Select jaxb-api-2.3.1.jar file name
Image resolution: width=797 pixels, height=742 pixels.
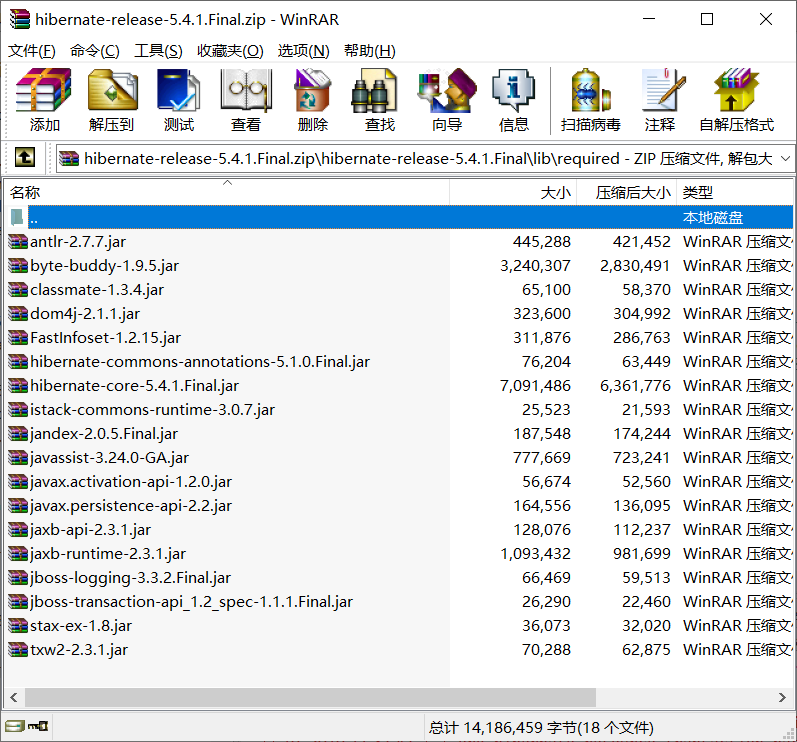90,530
